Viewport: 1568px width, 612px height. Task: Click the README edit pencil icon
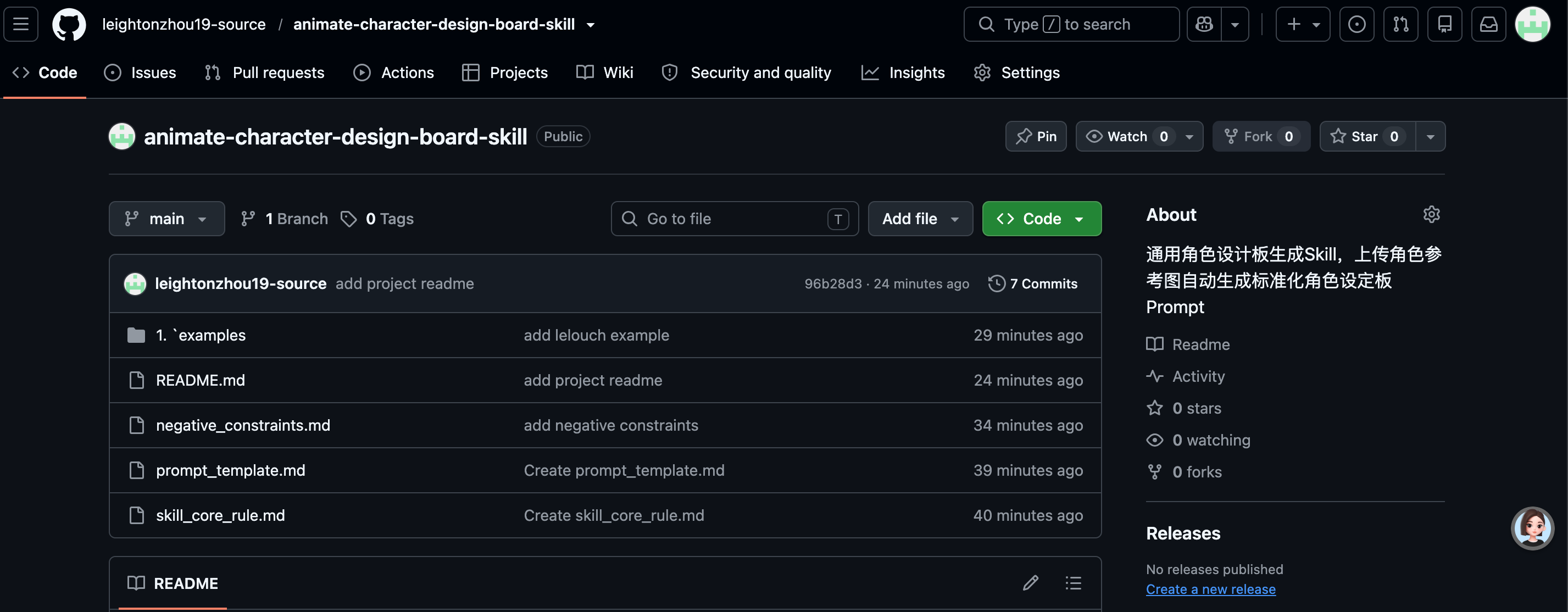[x=1030, y=583]
